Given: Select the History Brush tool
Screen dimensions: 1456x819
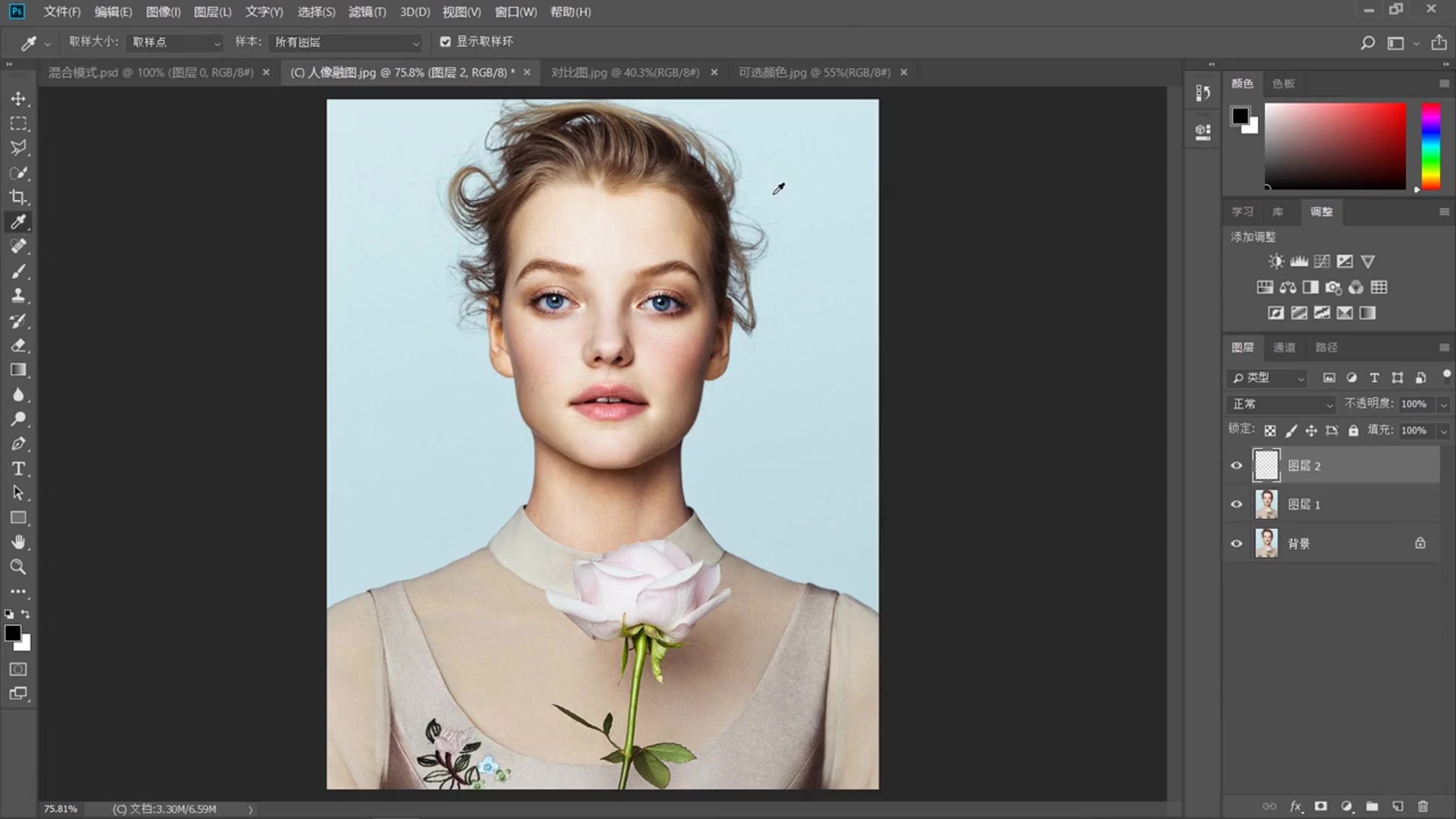Looking at the screenshot, I should pyautogui.click(x=18, y=321).
